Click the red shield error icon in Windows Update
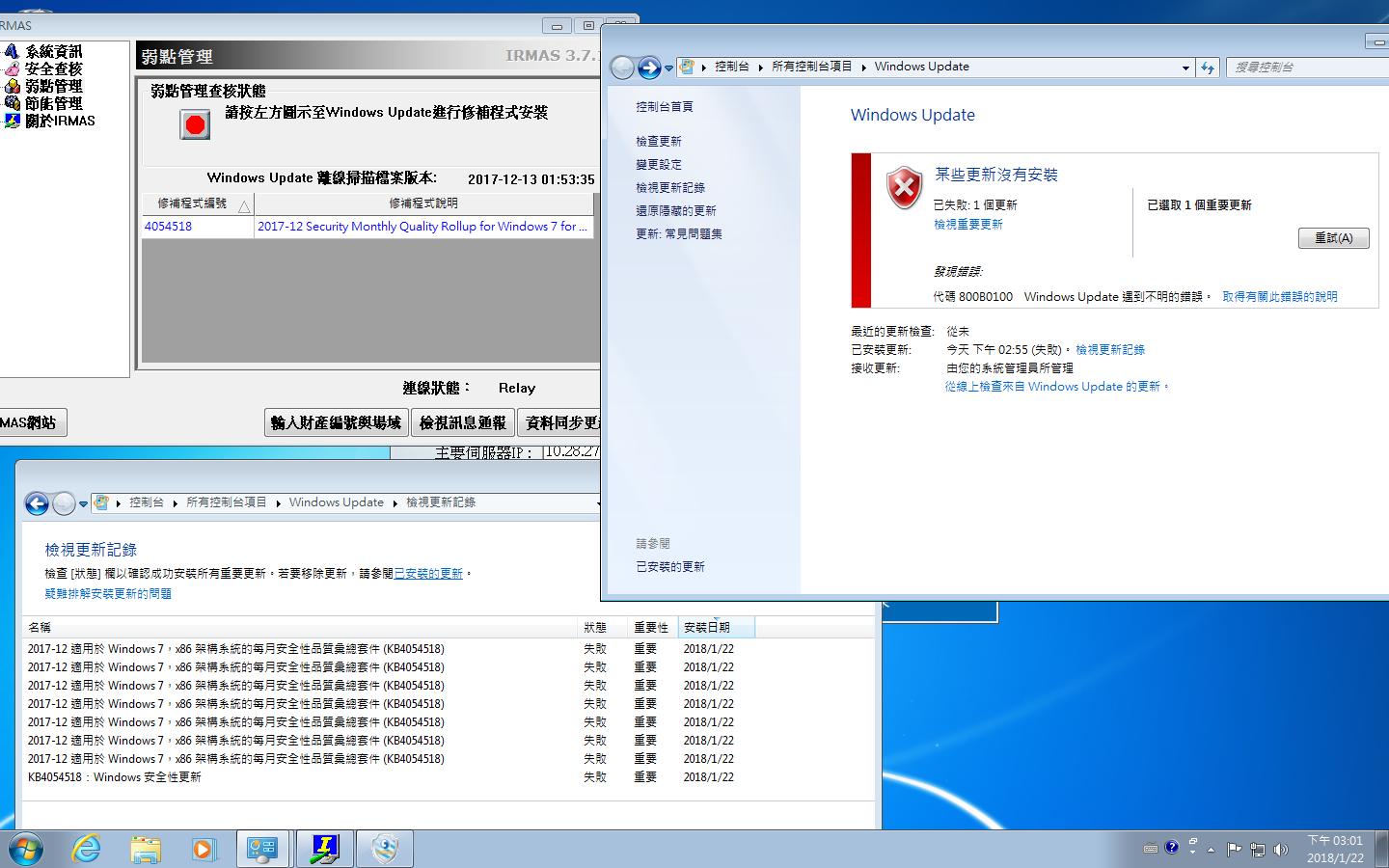1389x868 pixels. (x=904, y=188)
